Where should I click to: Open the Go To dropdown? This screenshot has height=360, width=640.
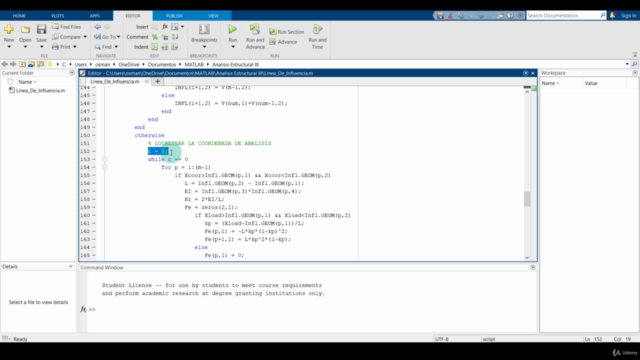(107, 37)
